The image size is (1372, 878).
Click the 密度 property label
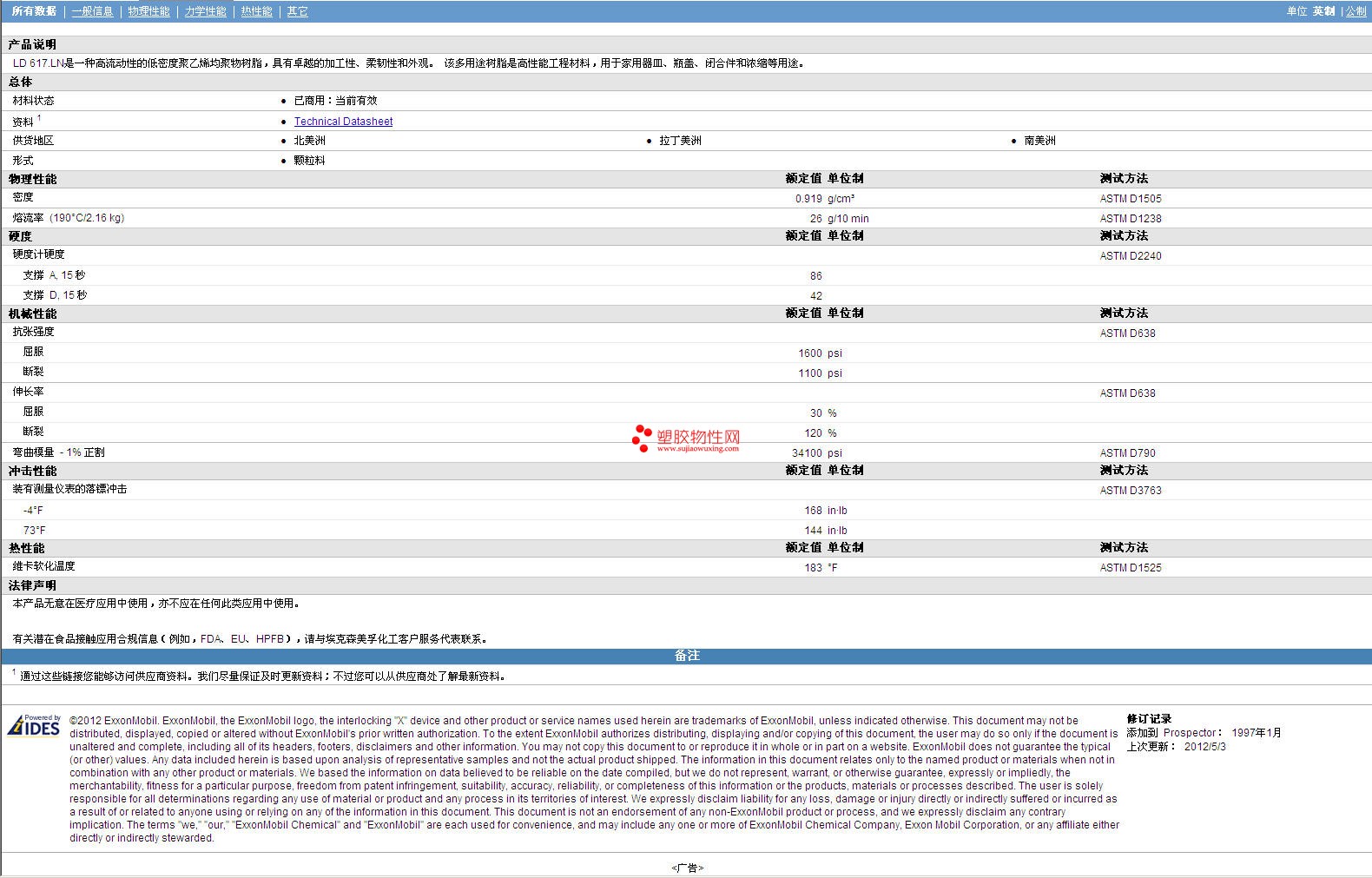[23, 198]
